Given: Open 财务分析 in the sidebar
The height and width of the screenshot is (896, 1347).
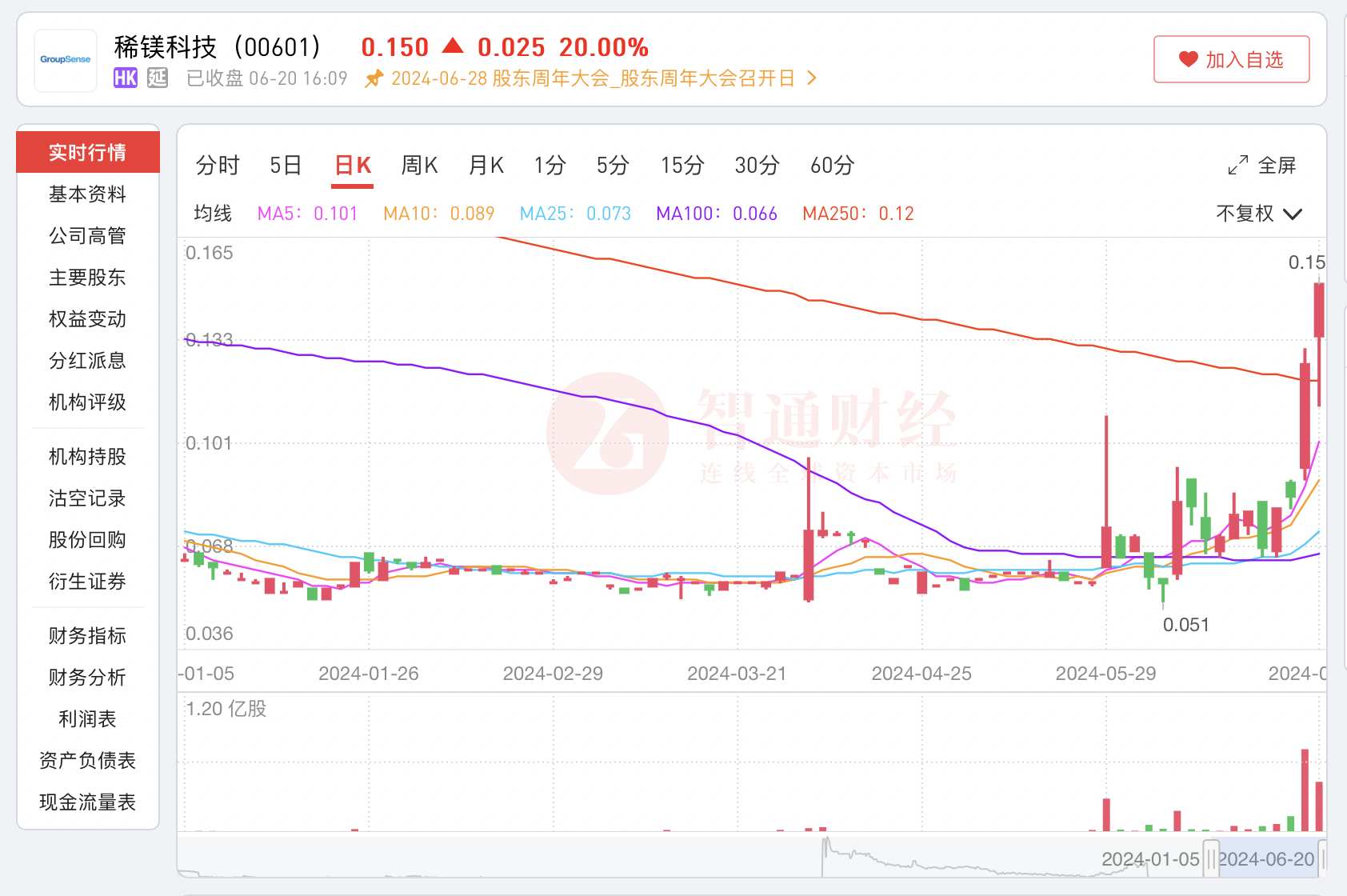Looking at the screenshot, I should click(88, 678).
